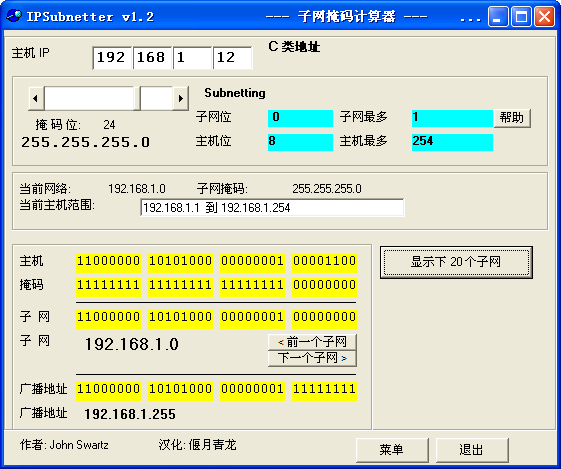Image resolution: width=561 pixels, height=469 pixels.
Task: Go to previous subnet with 前一个子网
Action: pyautogui.click(x=312, y=342)
